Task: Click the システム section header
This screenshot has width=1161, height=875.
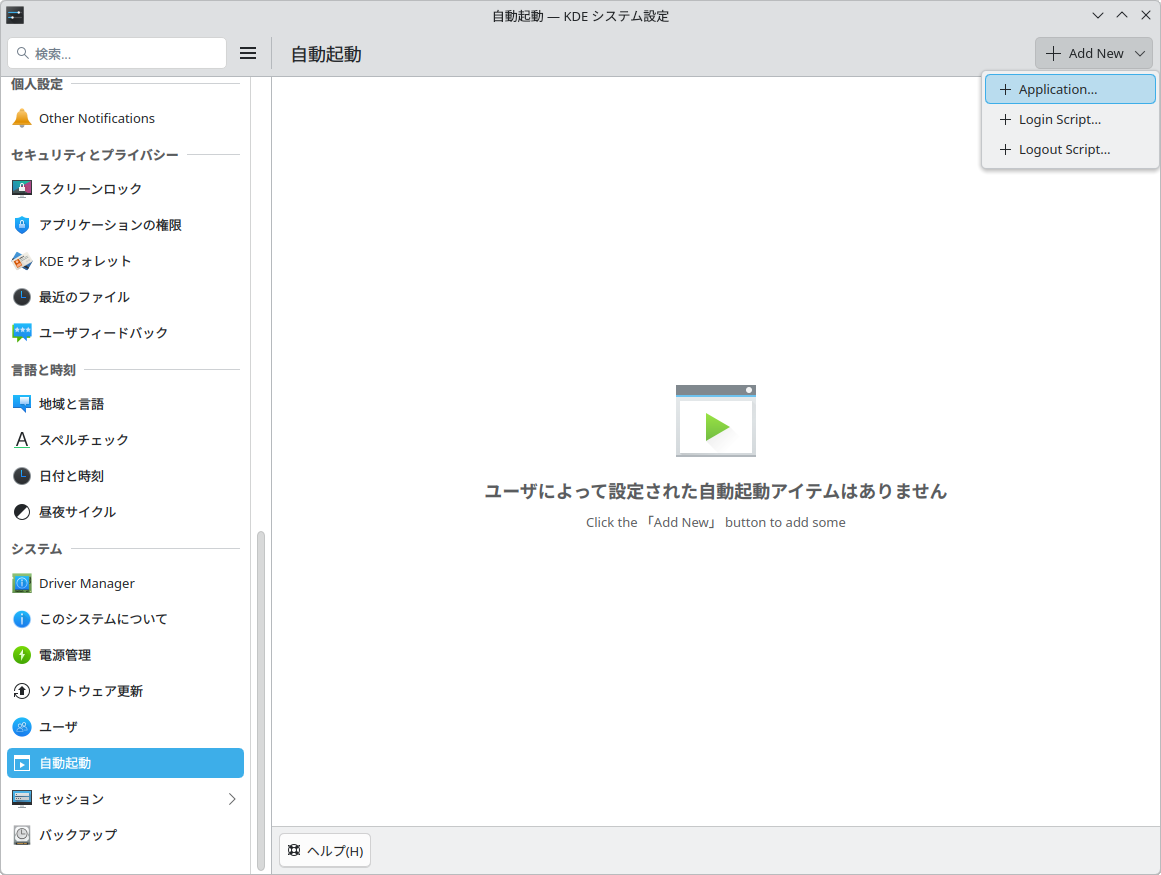Action: click(37, 549)
